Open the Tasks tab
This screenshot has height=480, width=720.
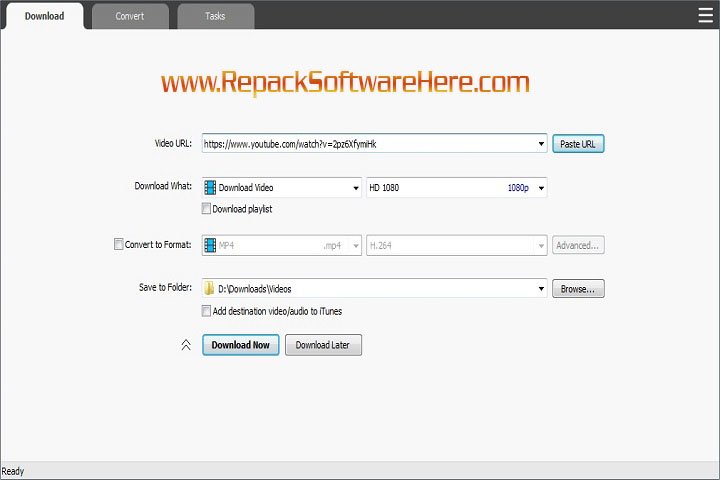point(215,16)
